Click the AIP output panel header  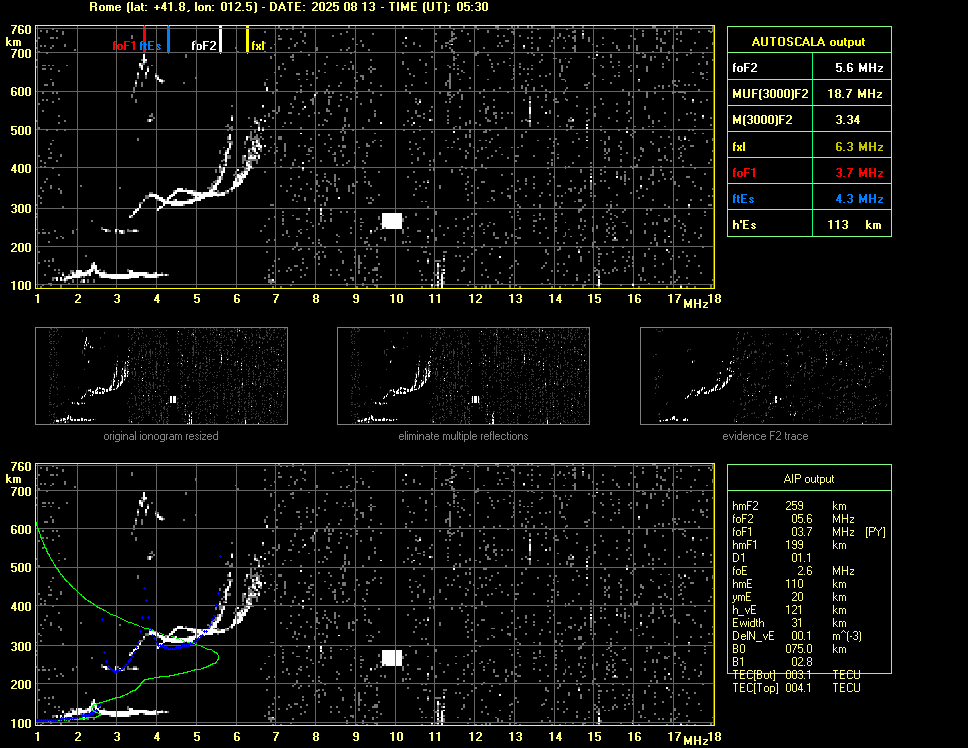coord(809,479)
